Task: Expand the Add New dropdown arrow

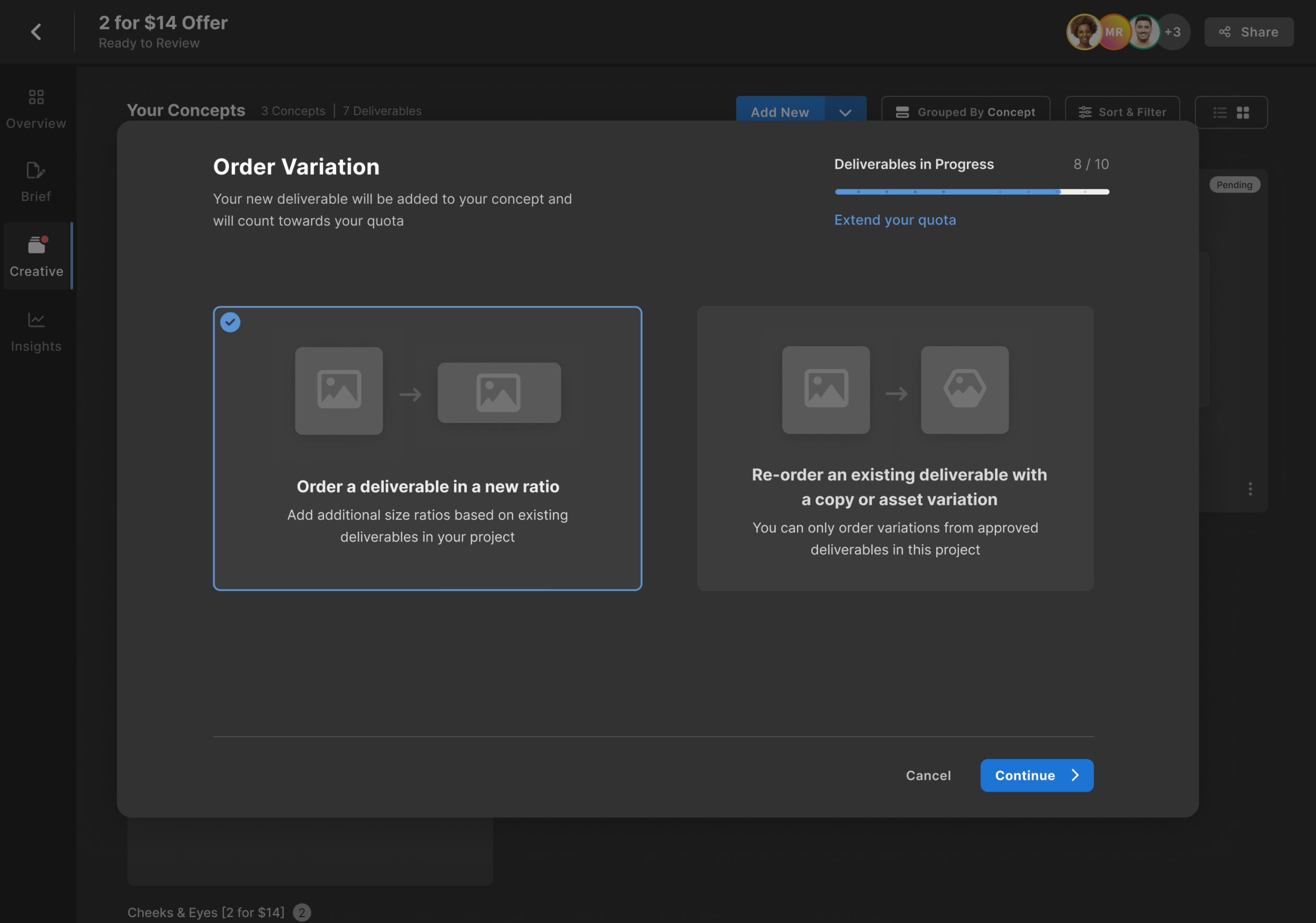Action: point(845,113)
